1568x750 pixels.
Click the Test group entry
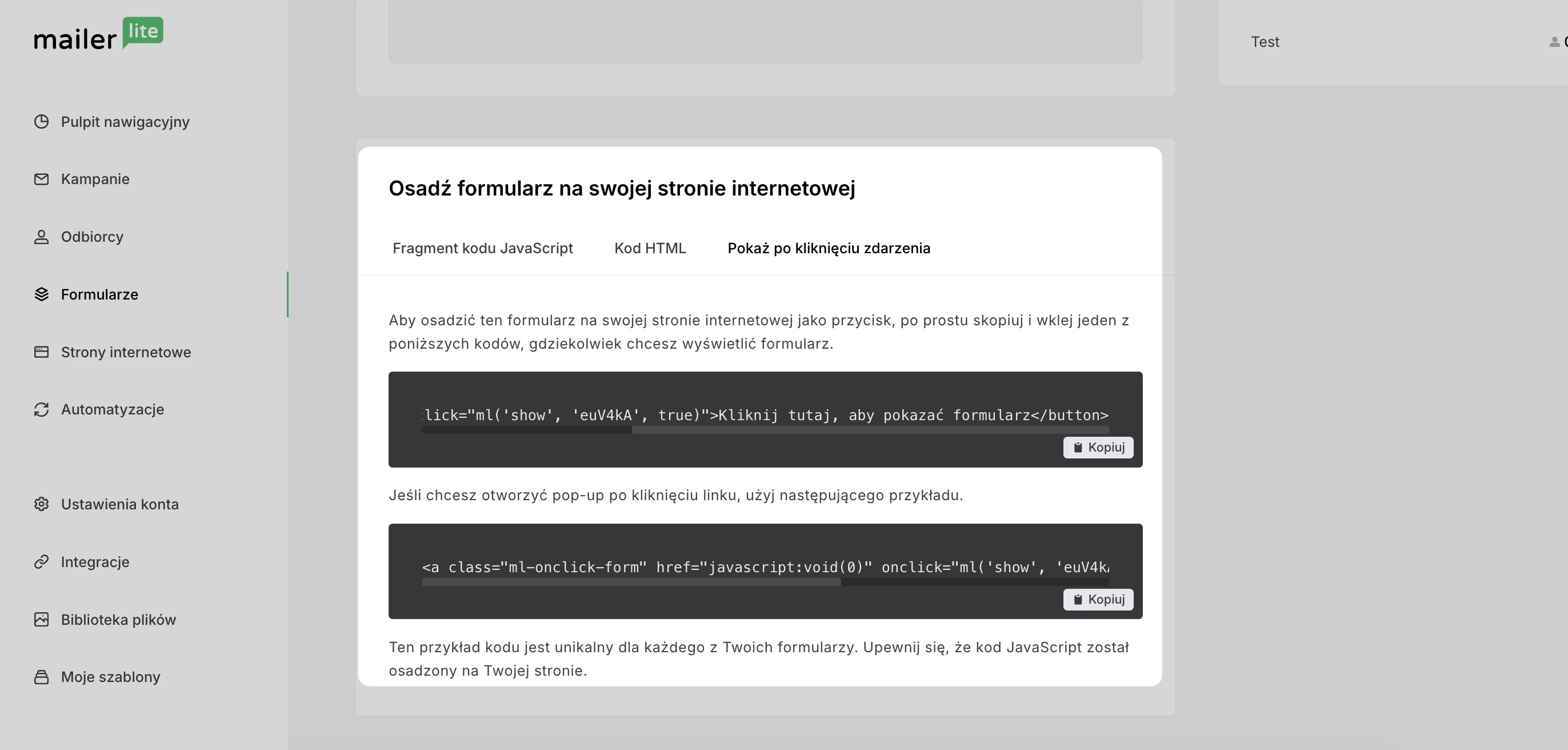[1265, 42]
